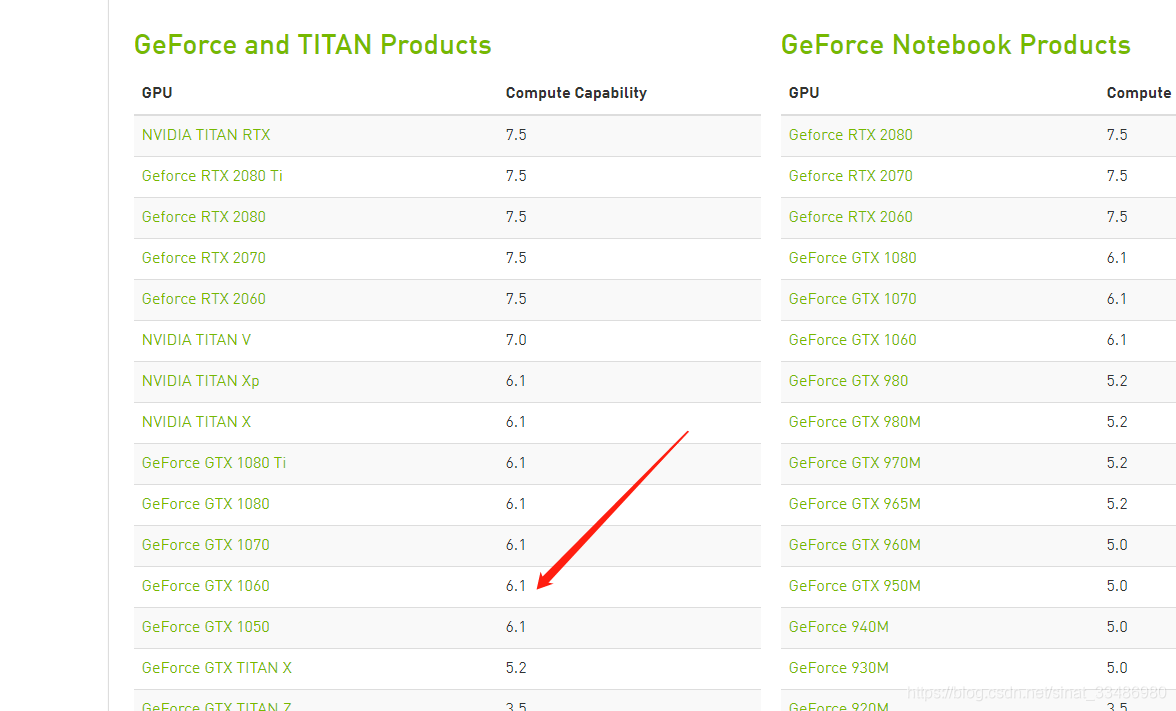
Task: Open the GeForce GTX 965M link
Action: tap(854, 504)
